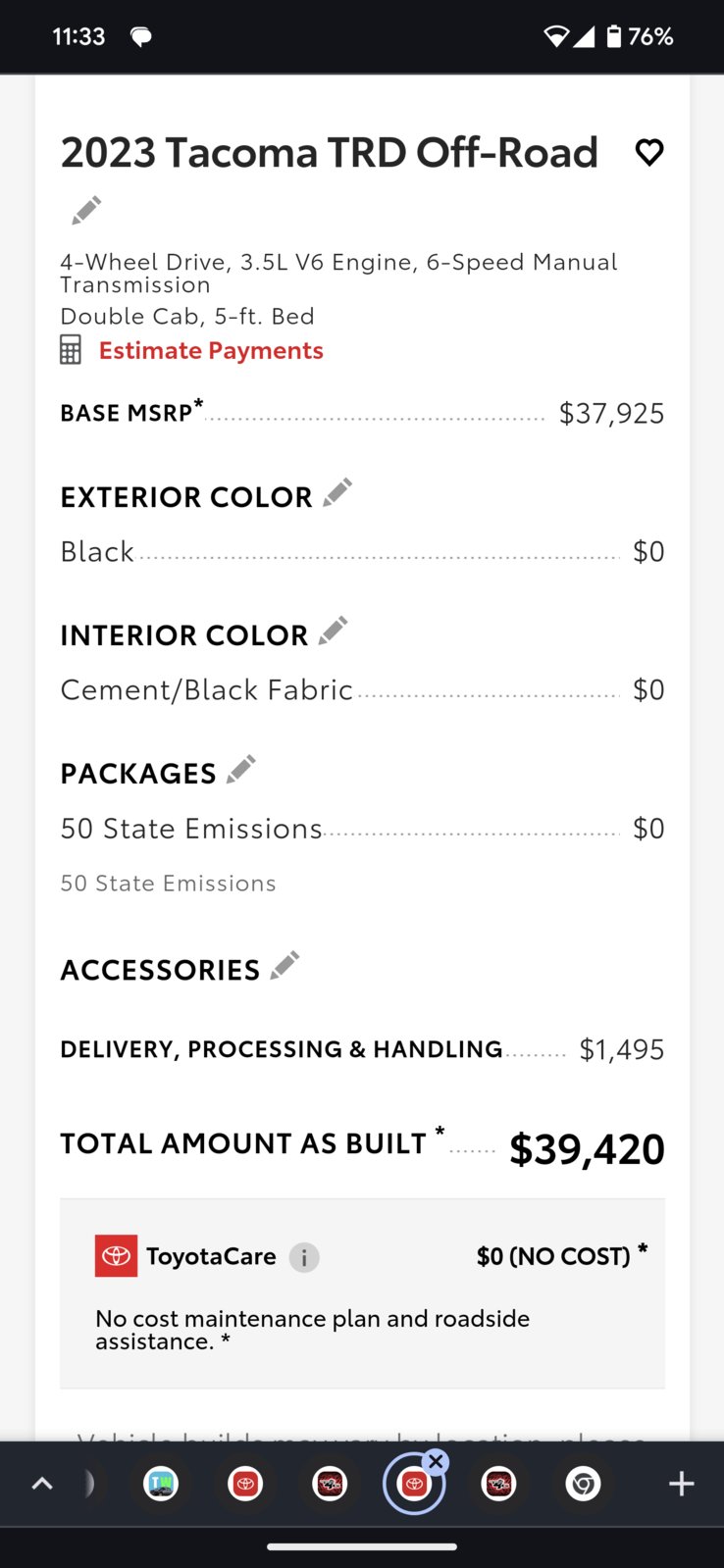Switch to the first Toyota logo tab
Image resolution: width=724 pixels, height=1568 pixels.
tap(245, 1485)
